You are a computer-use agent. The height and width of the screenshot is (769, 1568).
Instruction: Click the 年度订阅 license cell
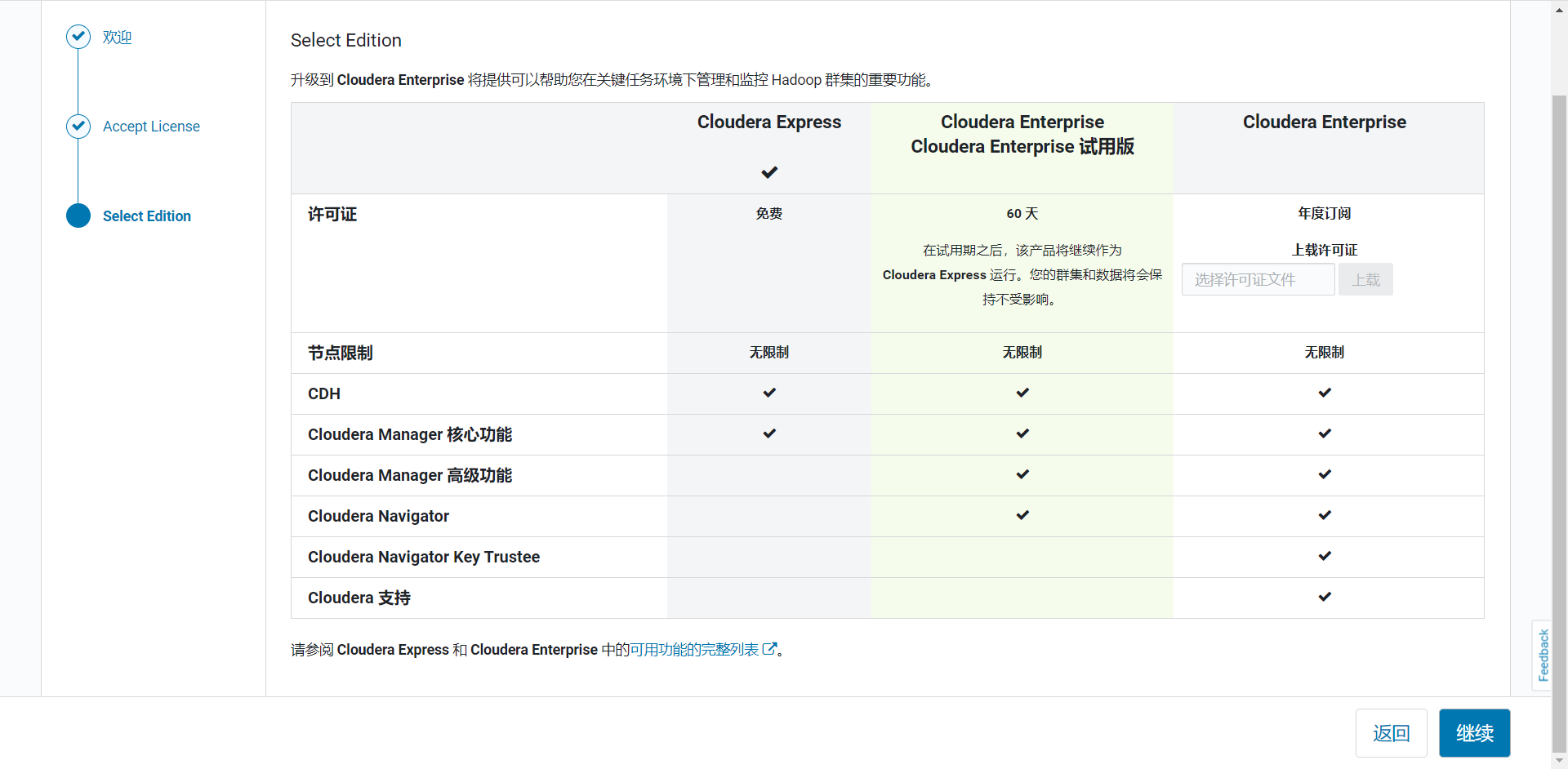(x=1325, y=214)
